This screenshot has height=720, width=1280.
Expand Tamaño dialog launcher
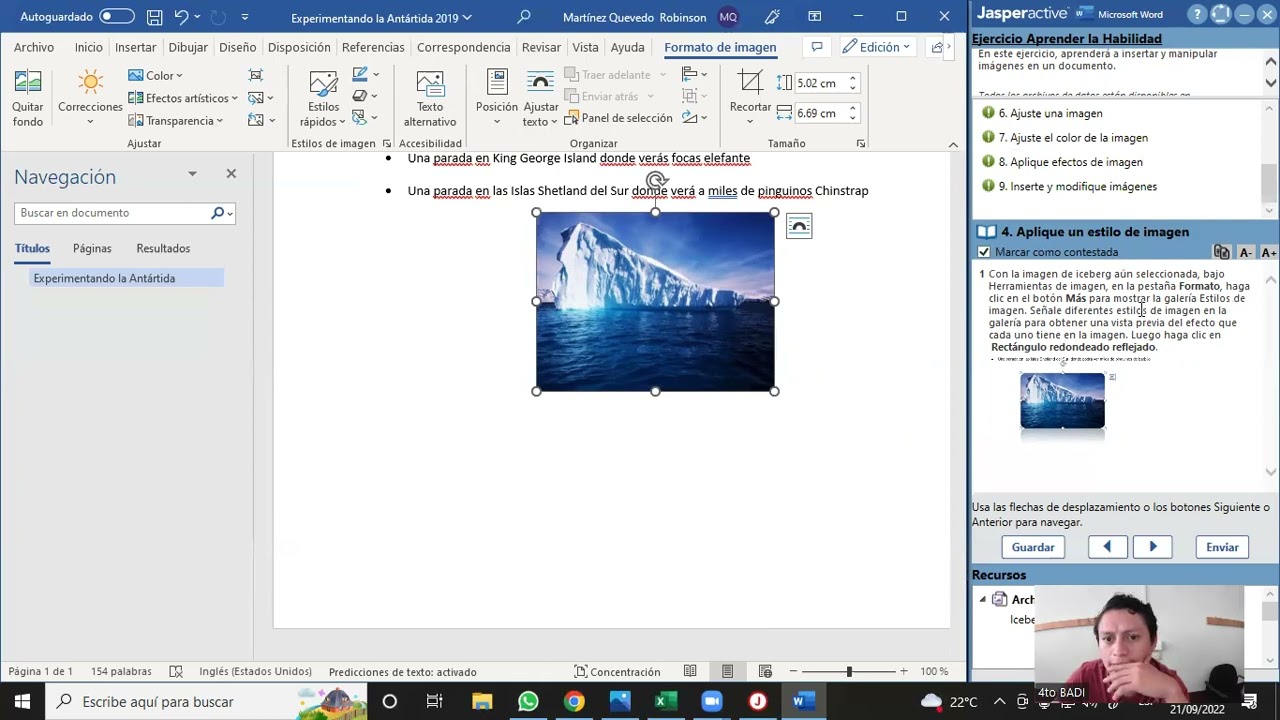point(860,144)
